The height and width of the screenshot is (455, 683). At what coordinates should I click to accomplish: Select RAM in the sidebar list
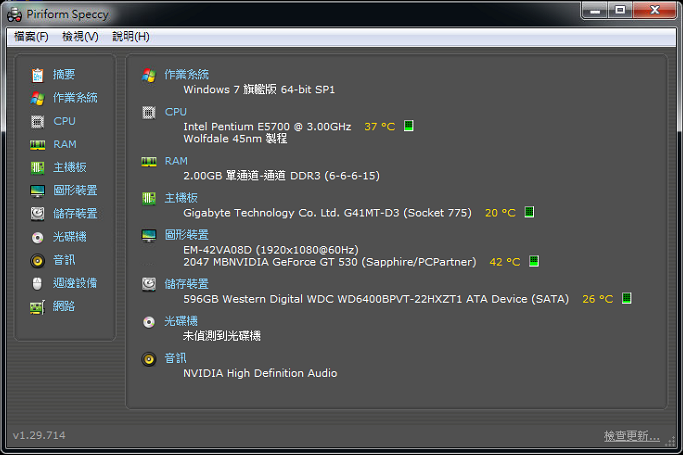coord(65,144)
